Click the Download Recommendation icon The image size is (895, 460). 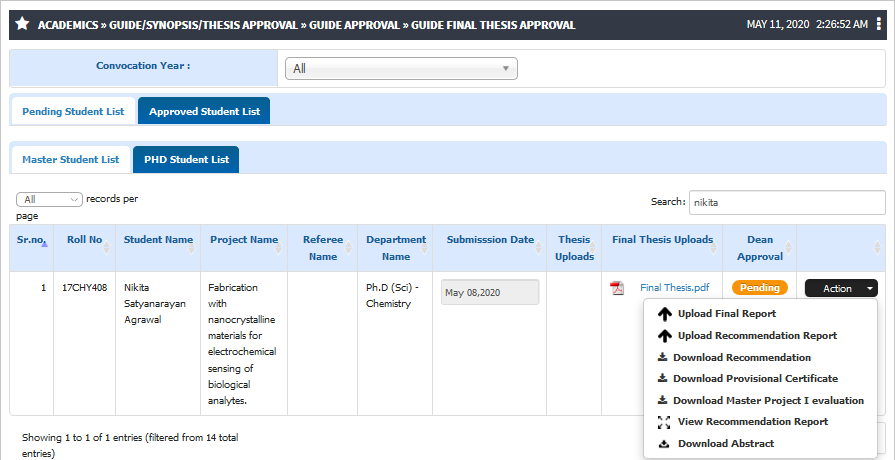coord(662,357)
